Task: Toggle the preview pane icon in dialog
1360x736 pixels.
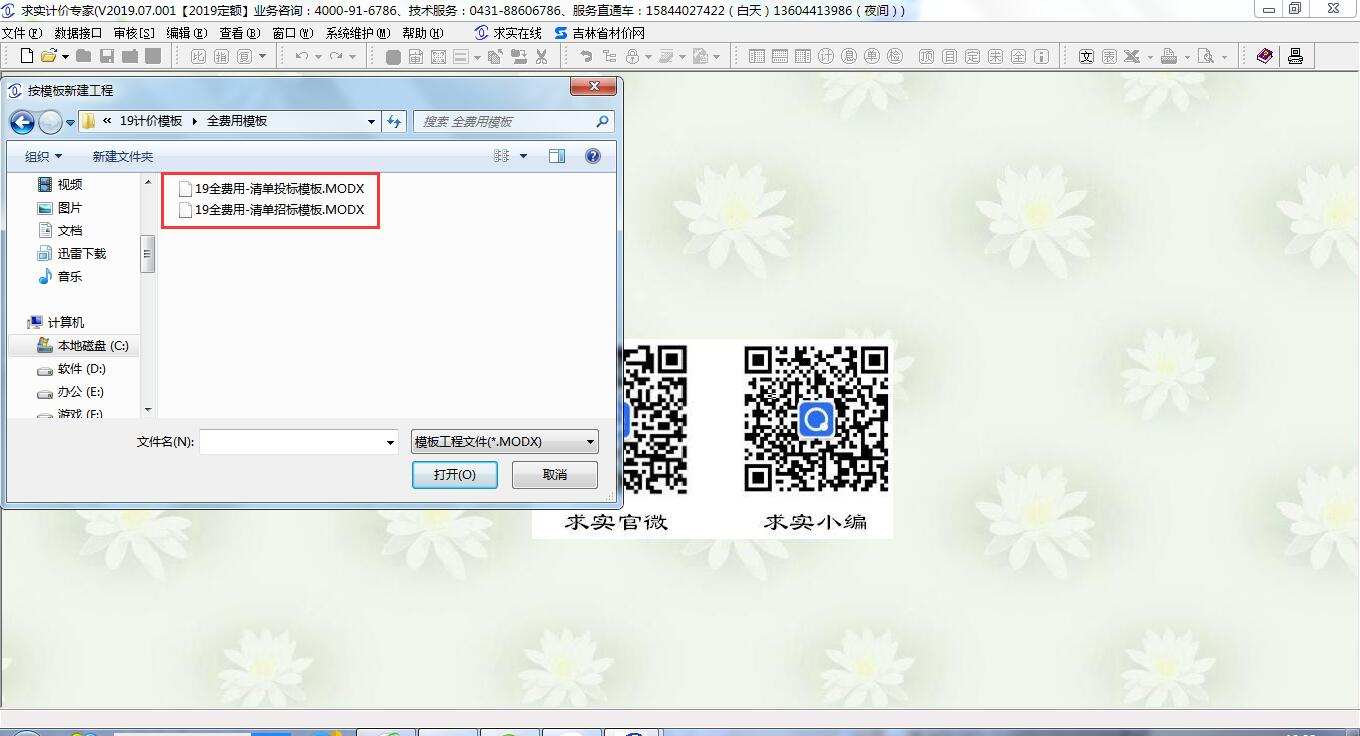Action: click(557, 156)
